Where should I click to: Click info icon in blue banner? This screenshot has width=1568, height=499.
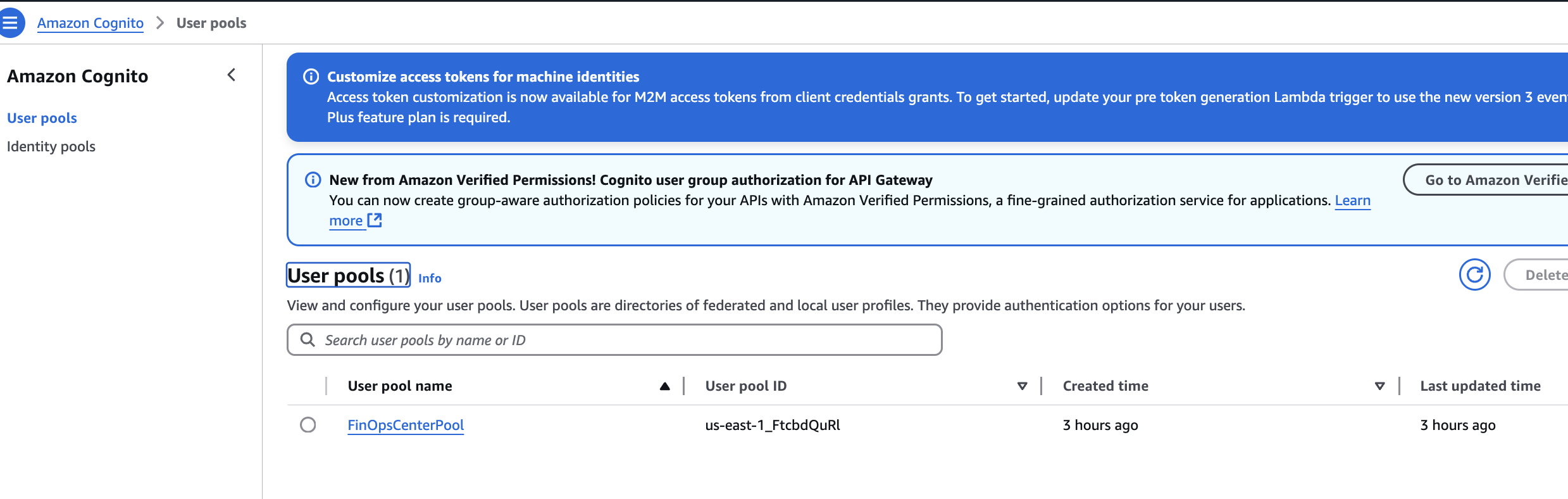311,77
